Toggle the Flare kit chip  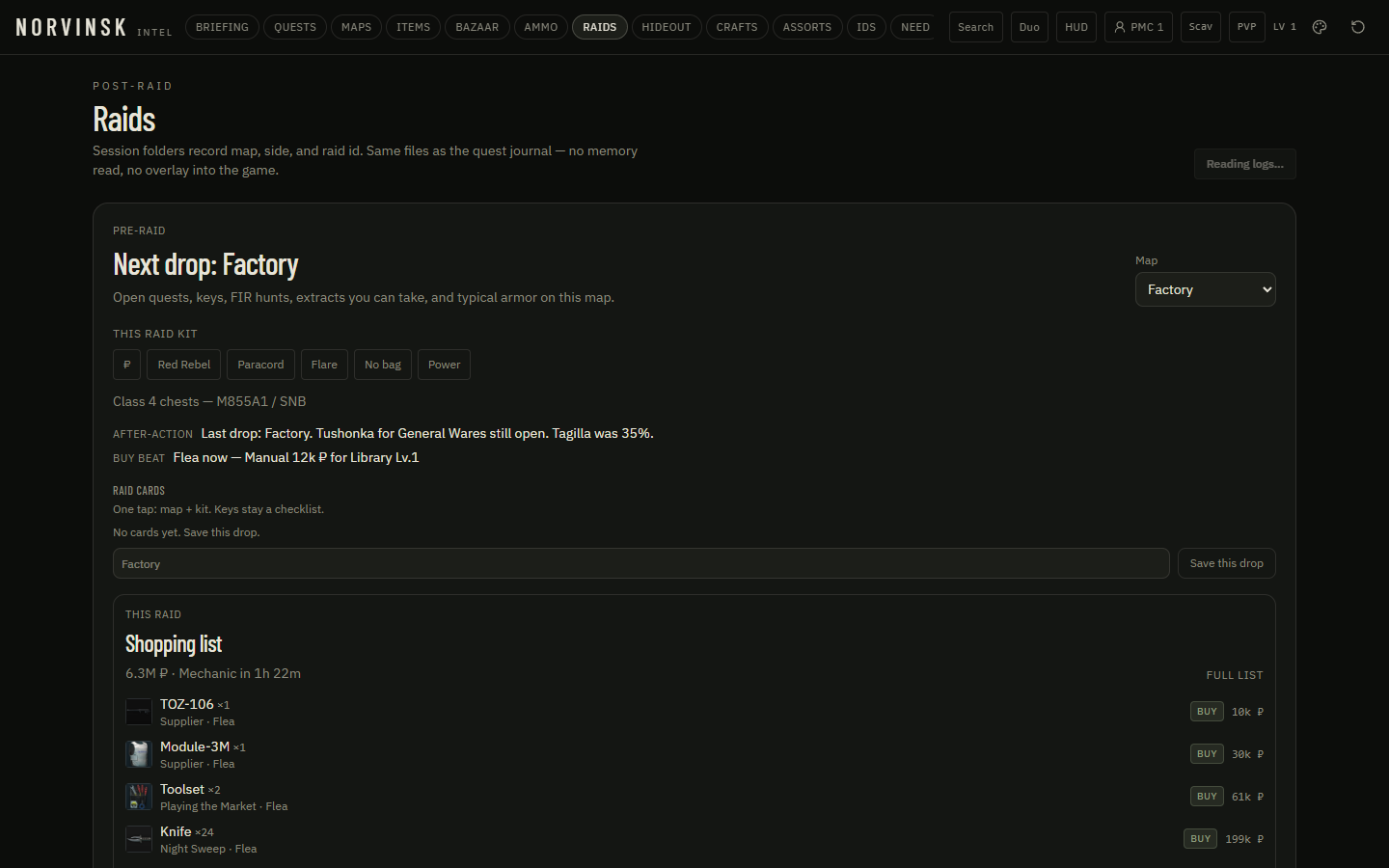pyautogui.click(x=324, y=365)
